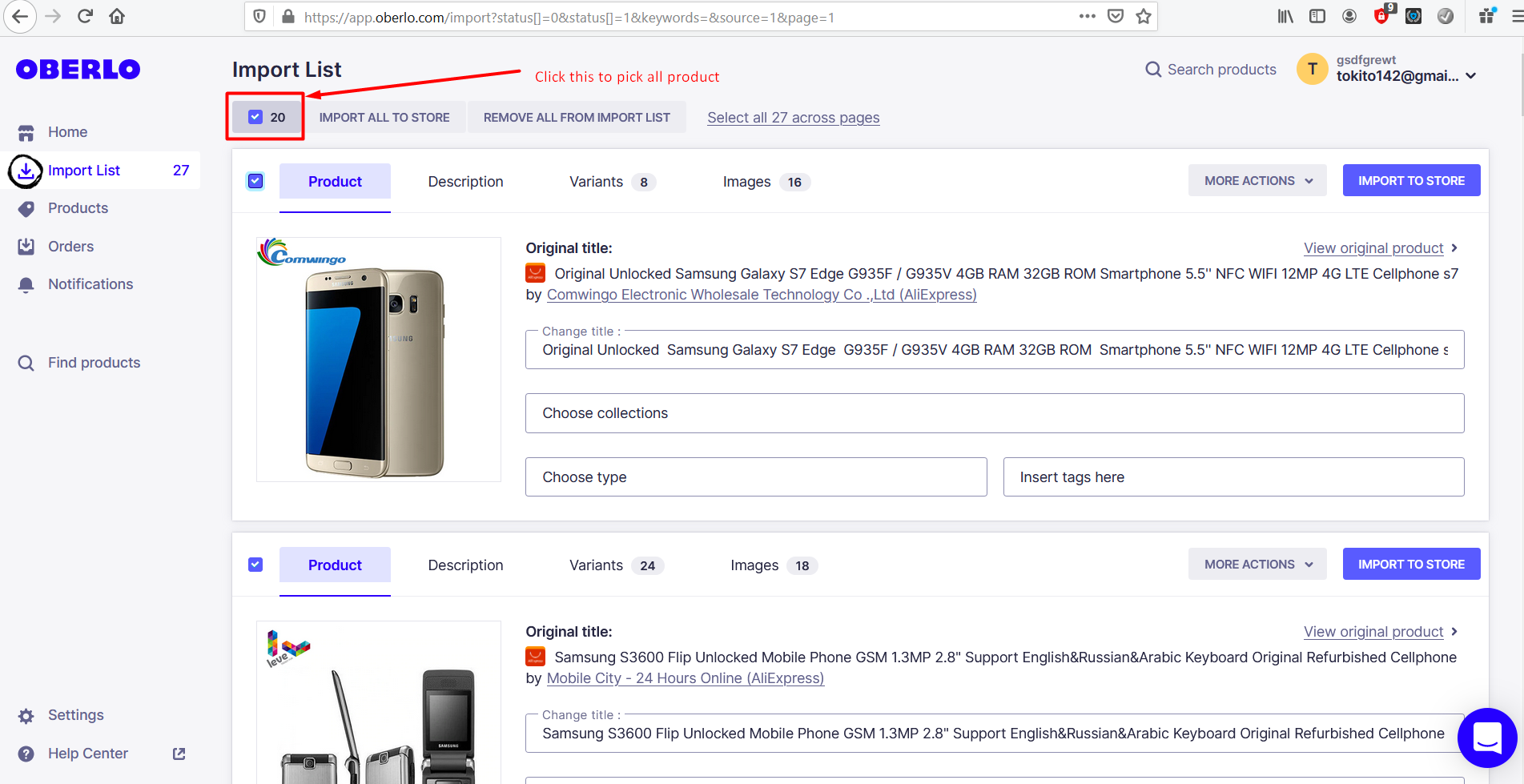Open the browser home page icon
The width and height of the screenshot is (1524, 784).
(x=117, y=17)
